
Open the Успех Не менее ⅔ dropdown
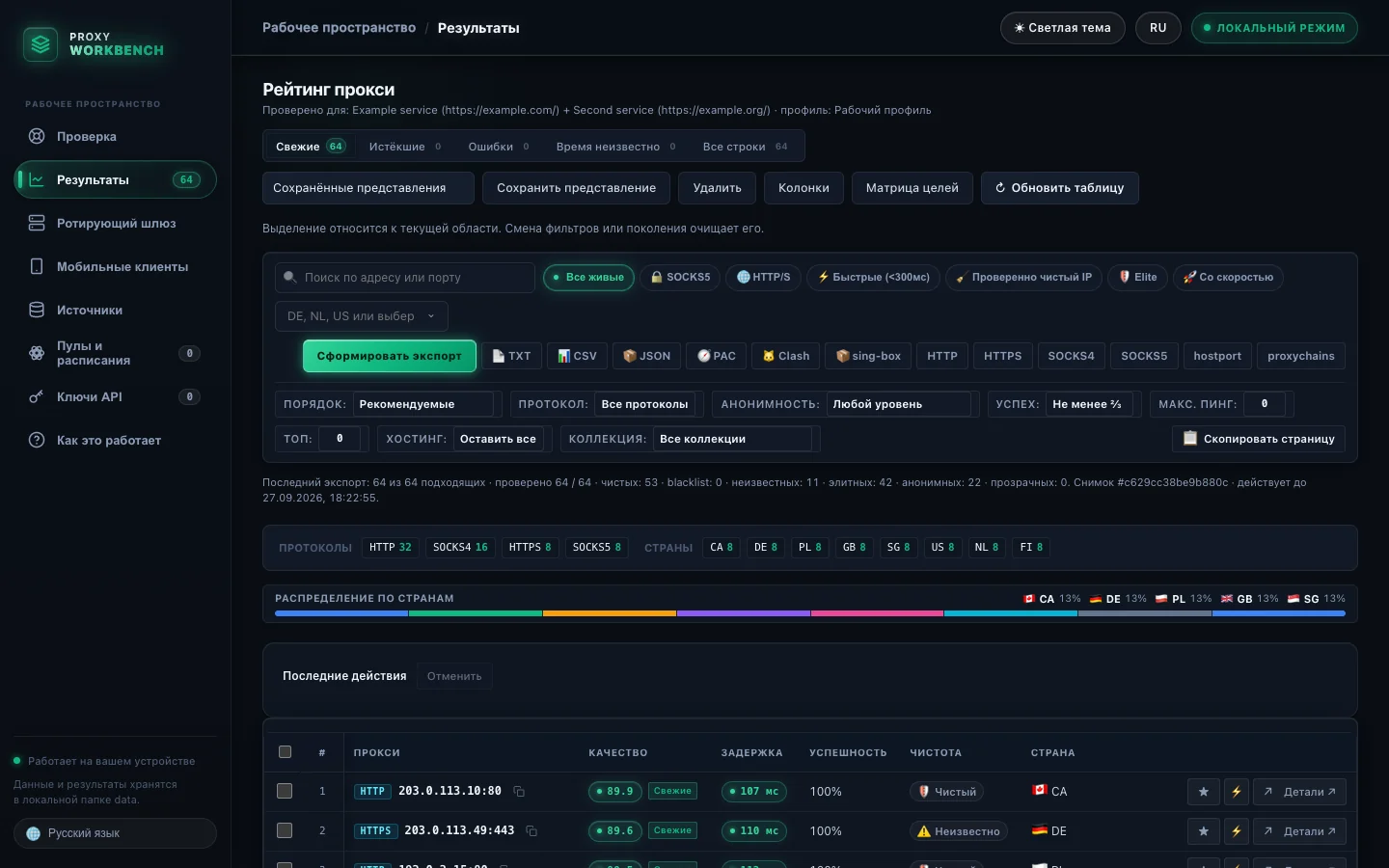1090,404
